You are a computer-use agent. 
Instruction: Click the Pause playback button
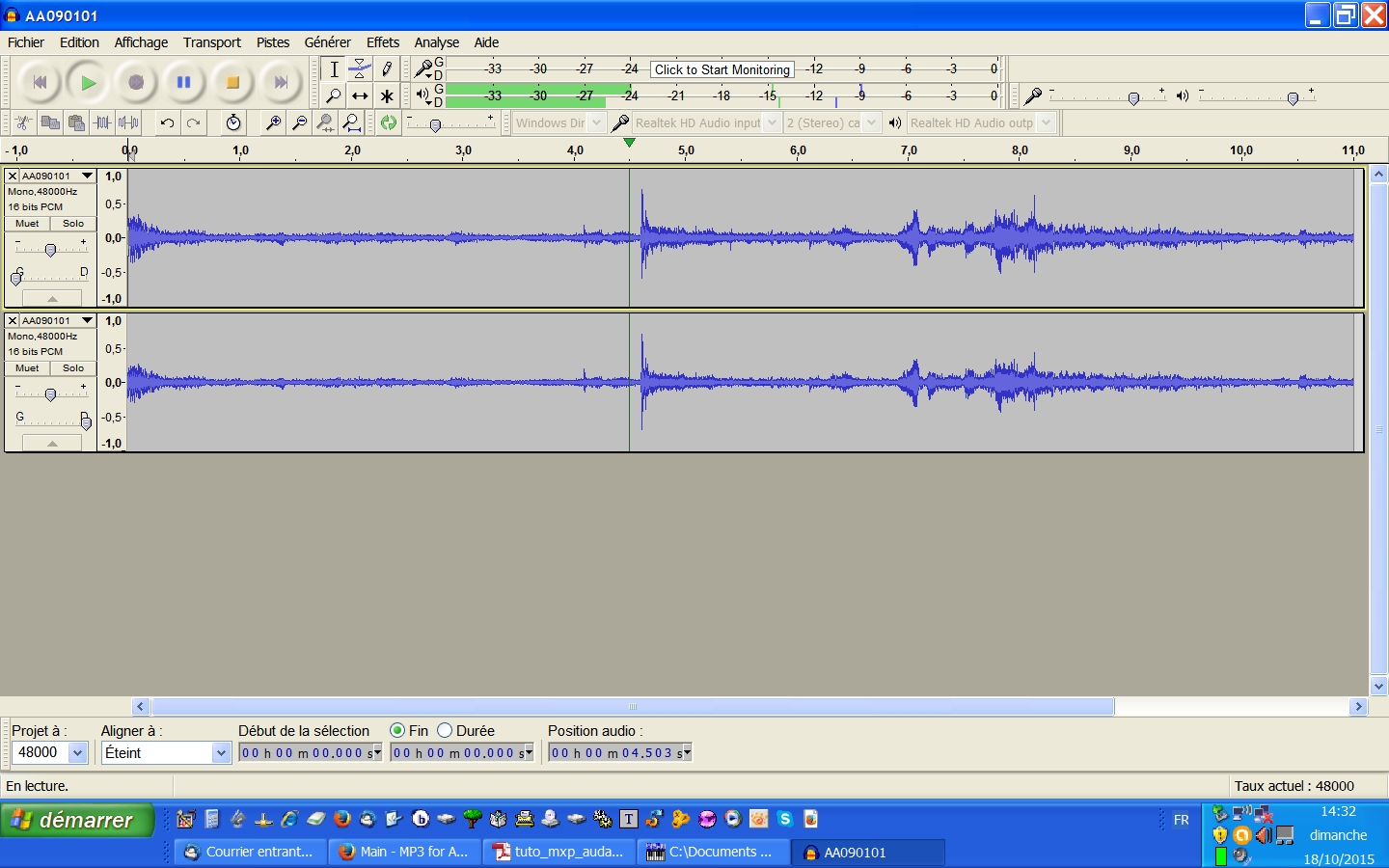coord(183,83)
